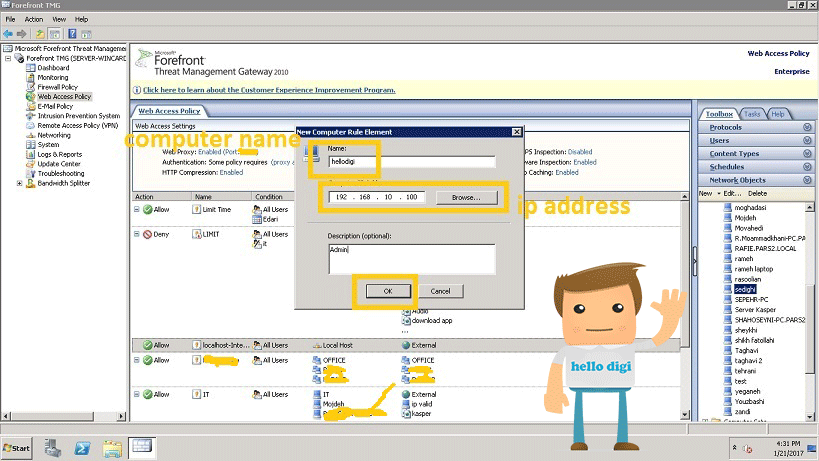This screenshot has width=819, height=461.
Task: Click the Browse... button
Action: point(466,197)
